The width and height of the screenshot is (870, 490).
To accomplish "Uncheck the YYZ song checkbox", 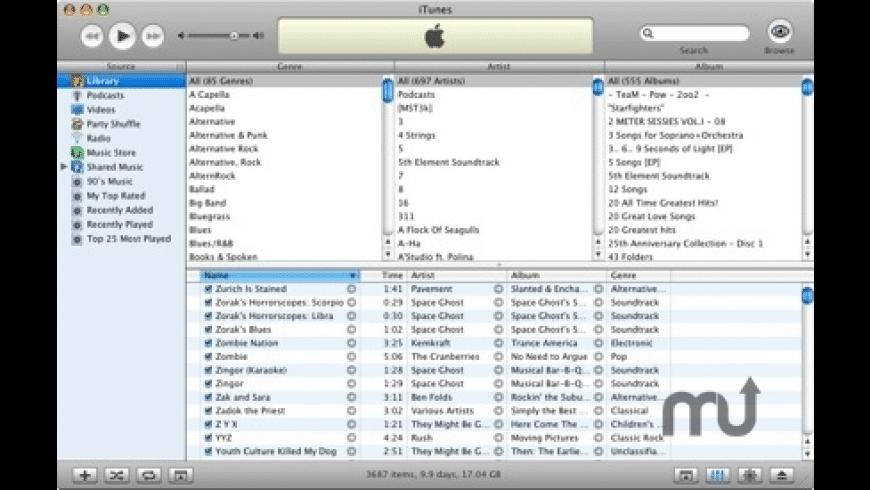I will point(208,438).
